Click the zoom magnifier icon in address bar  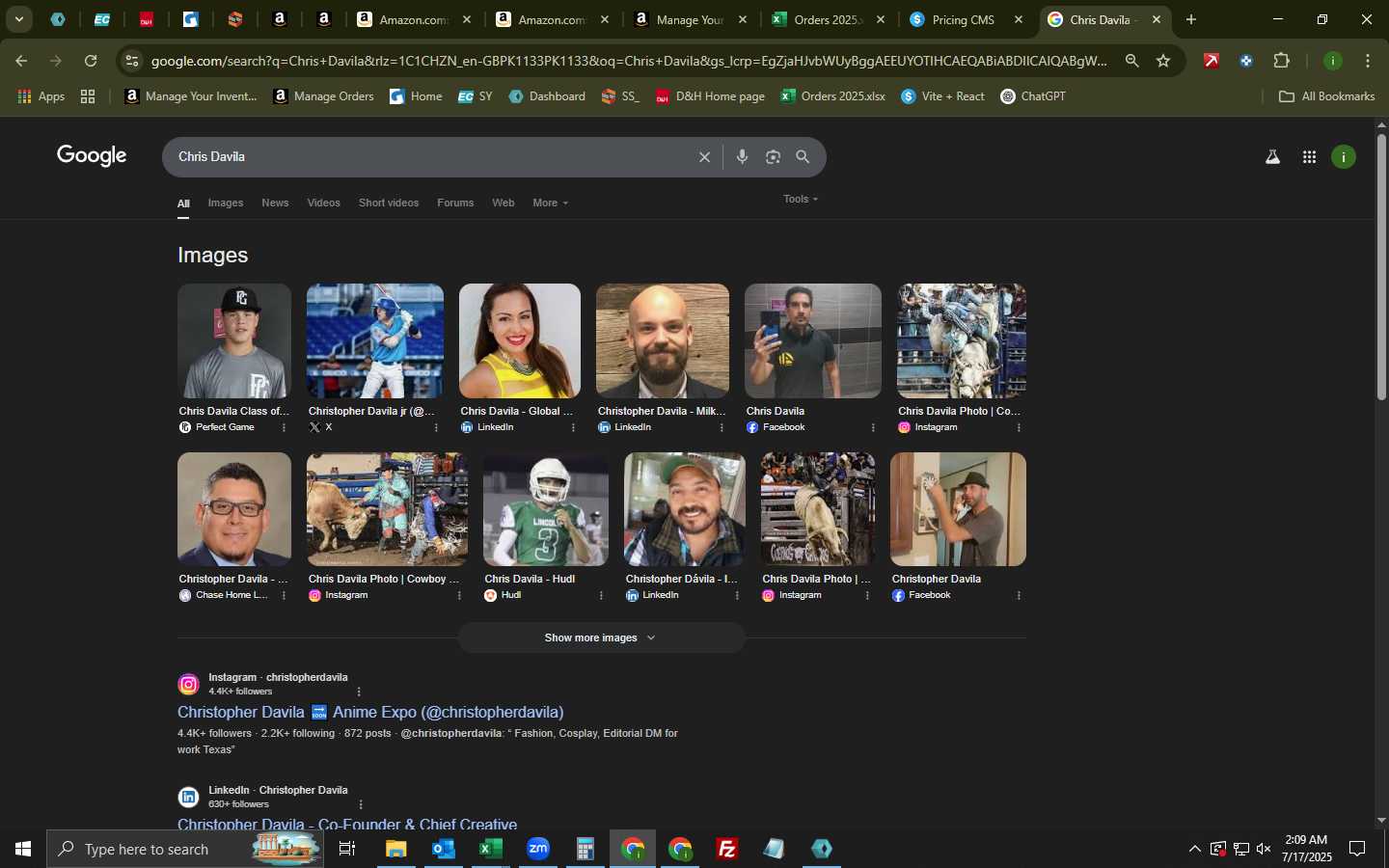pyautogui.click(x=1131, y=61)
